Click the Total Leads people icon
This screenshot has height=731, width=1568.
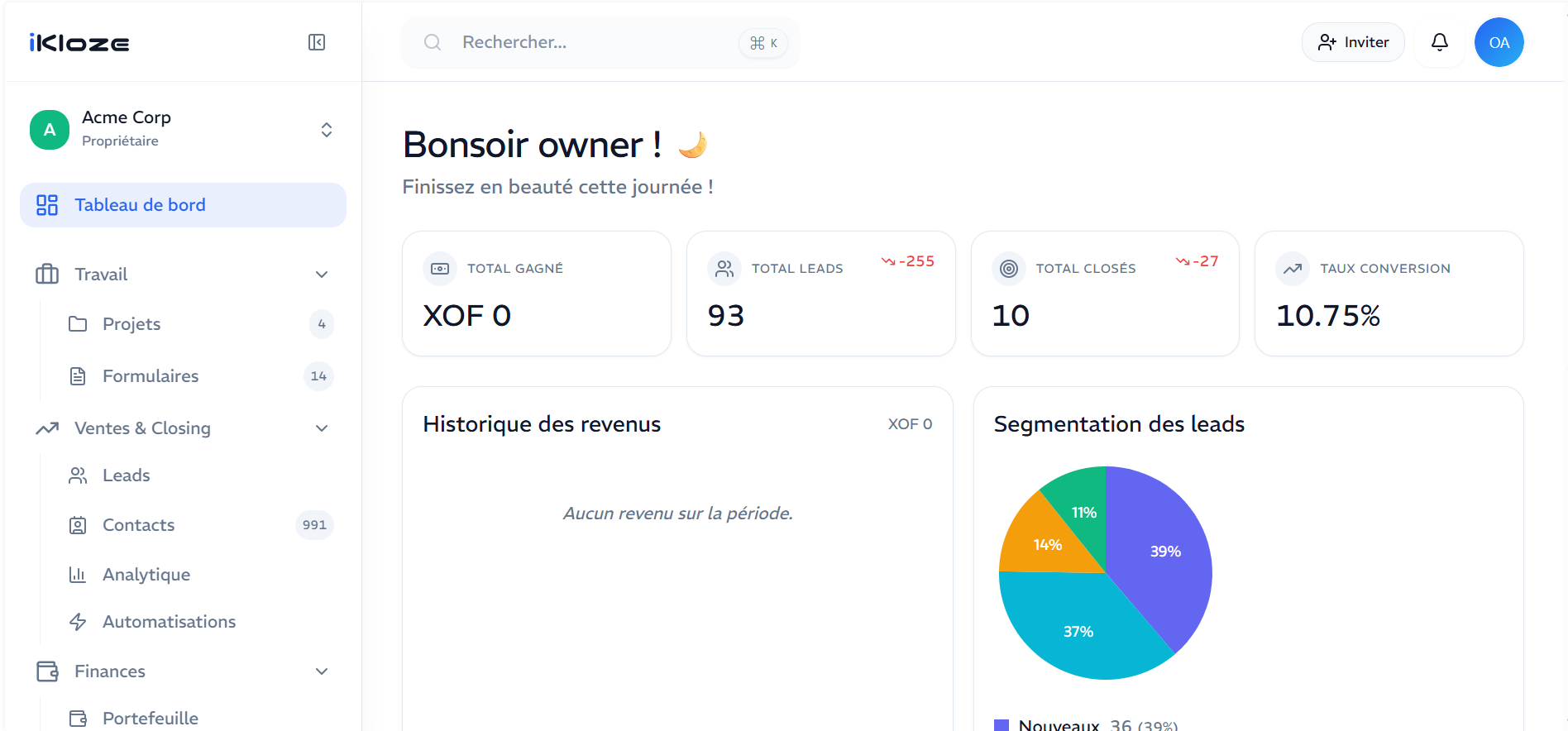(724, 269)
